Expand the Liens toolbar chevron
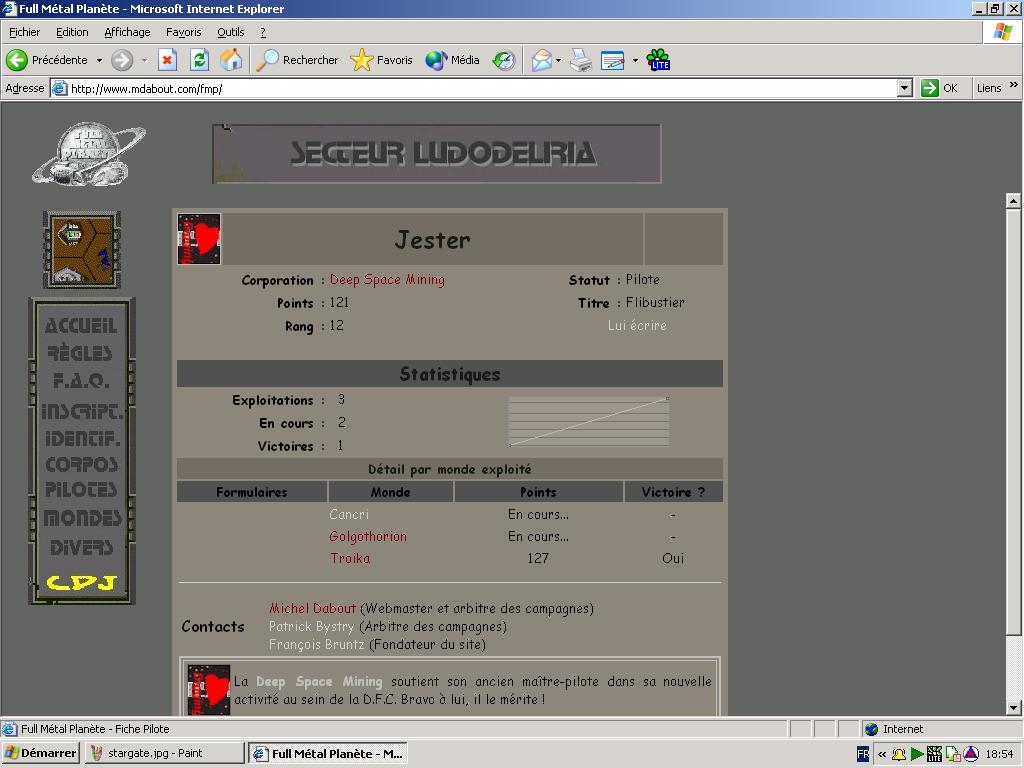Screen dimensions: 1024x768 tap(1014, 85)
